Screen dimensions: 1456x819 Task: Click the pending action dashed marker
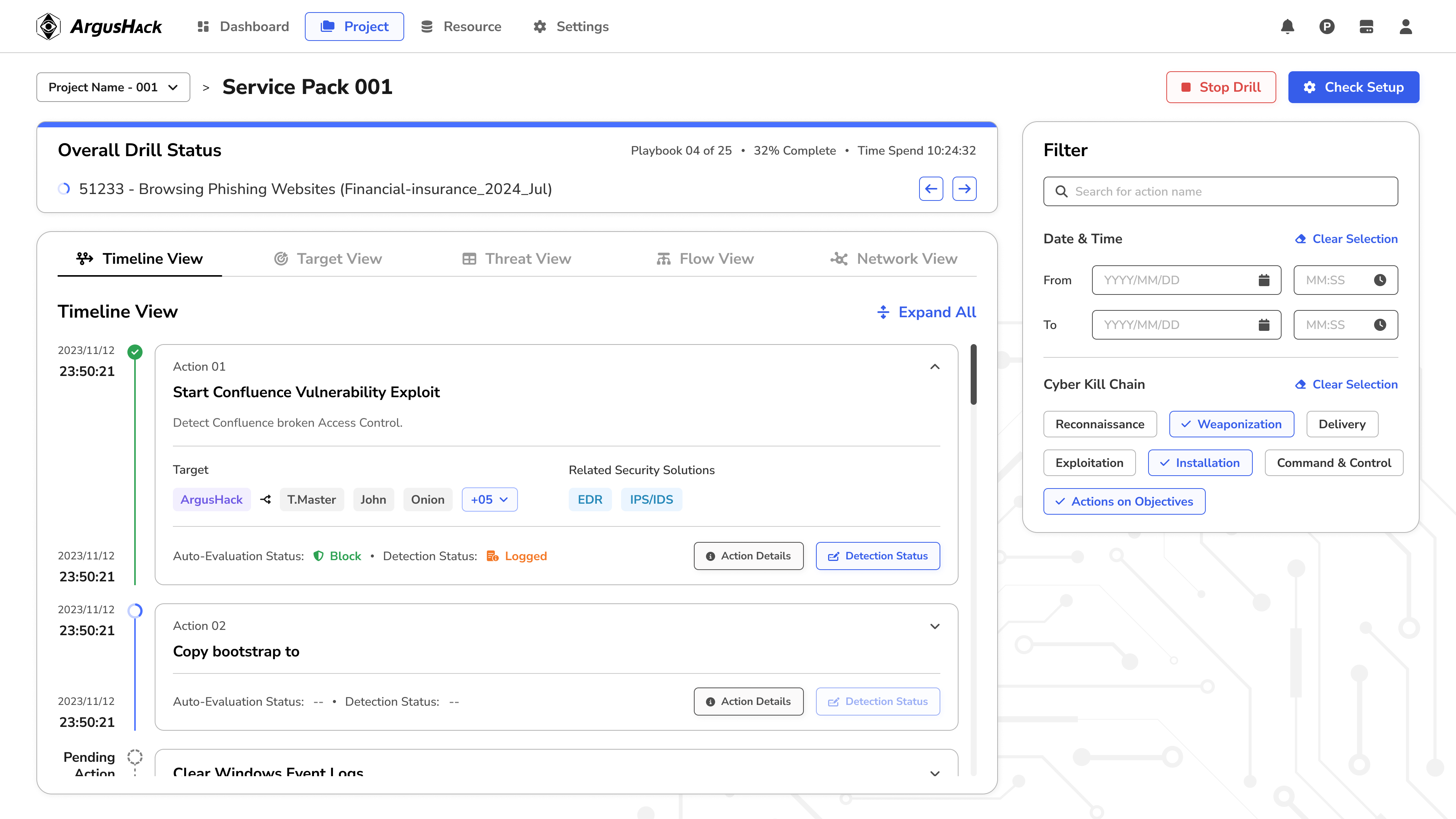[x=135, y=757]
